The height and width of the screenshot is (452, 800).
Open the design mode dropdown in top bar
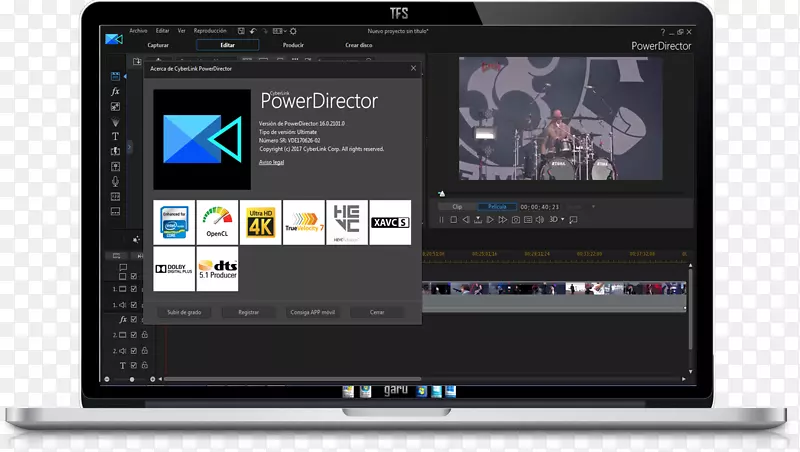click(x=279, y=31)
